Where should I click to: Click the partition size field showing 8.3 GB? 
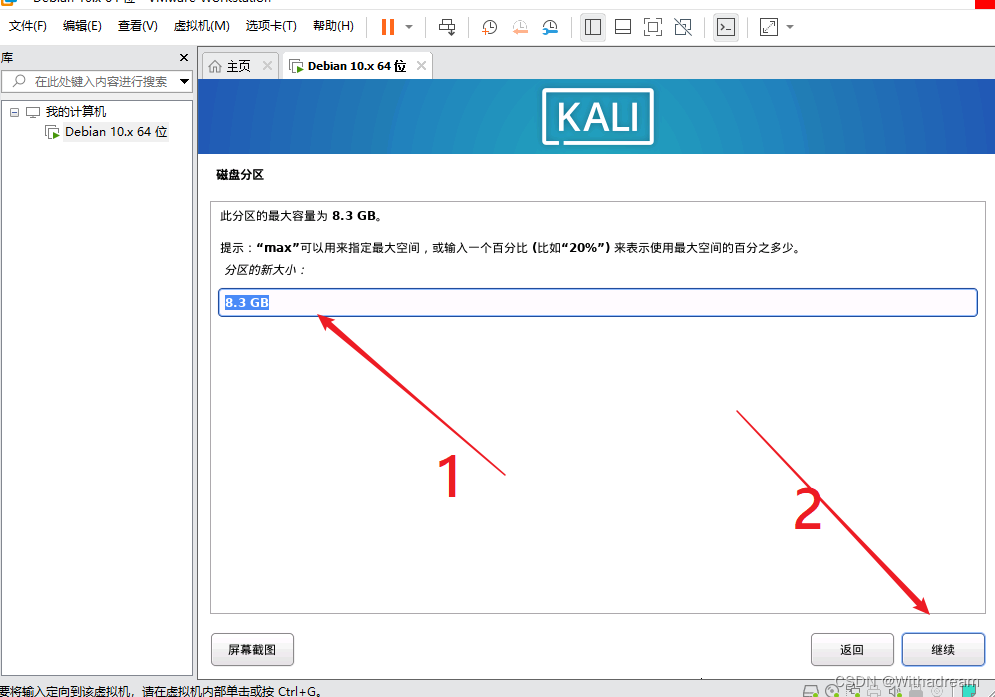pos(597,302)
